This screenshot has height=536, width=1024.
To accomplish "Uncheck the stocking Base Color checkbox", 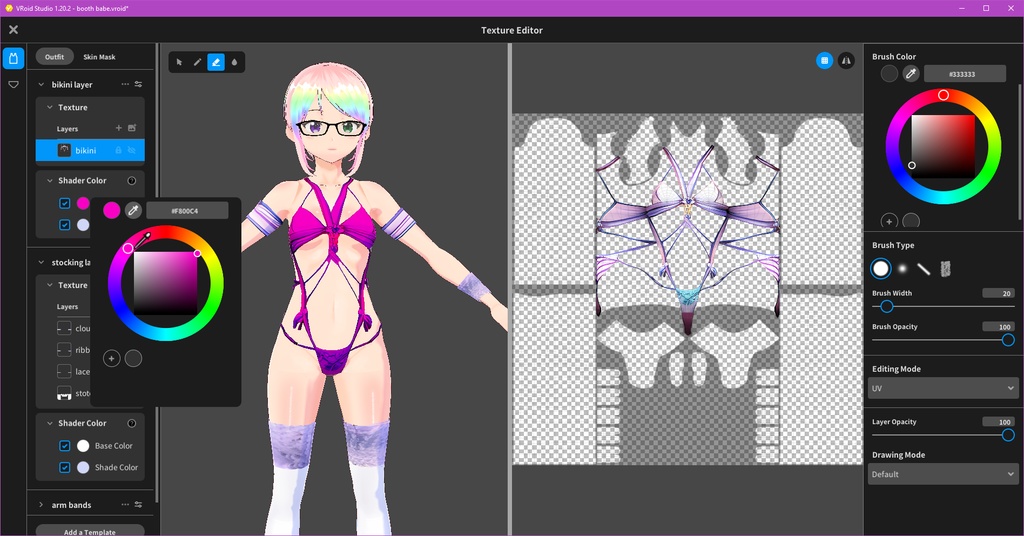I will pos(65,446).
